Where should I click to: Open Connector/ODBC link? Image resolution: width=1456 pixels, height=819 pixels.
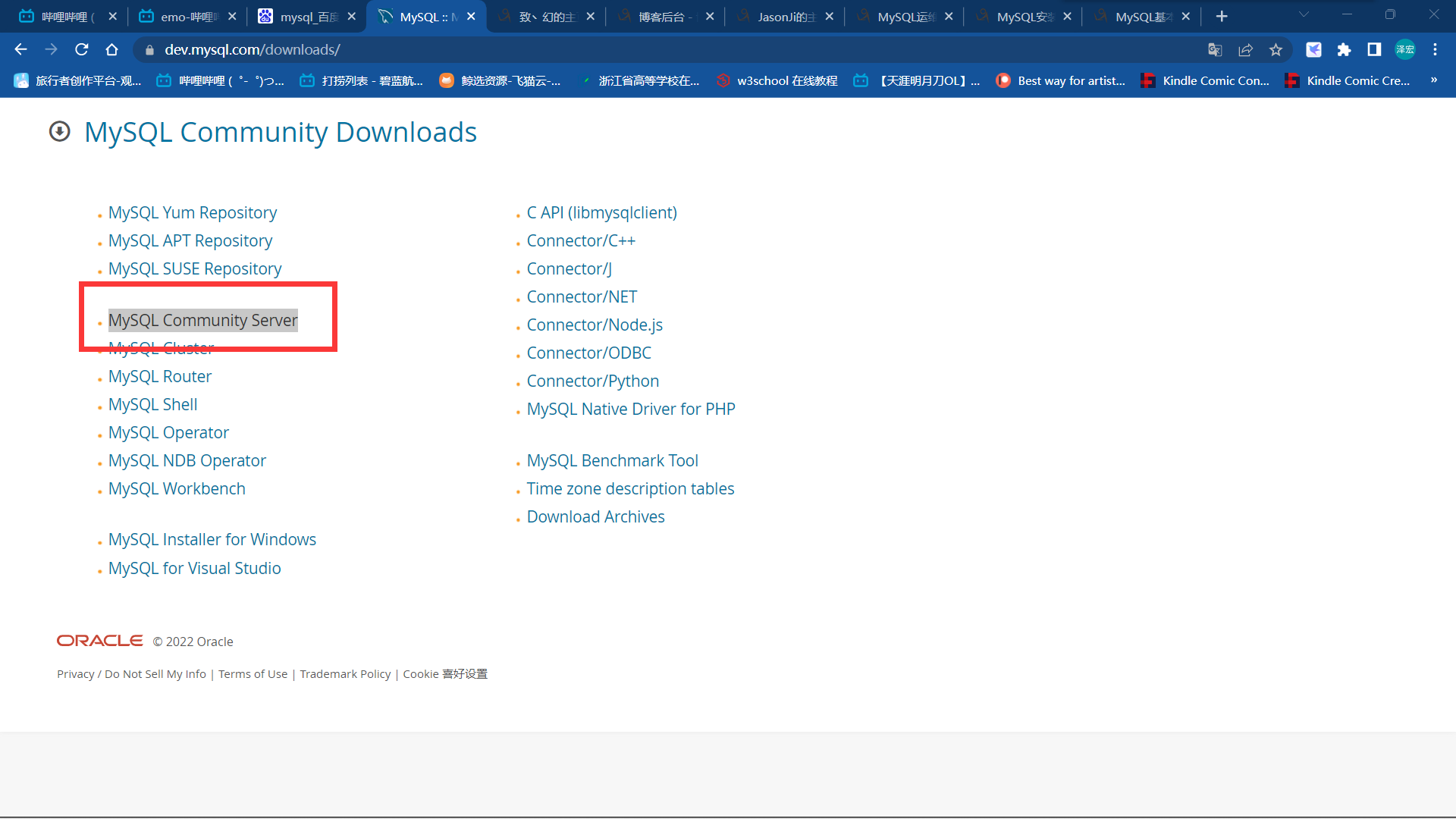point(589,353)
